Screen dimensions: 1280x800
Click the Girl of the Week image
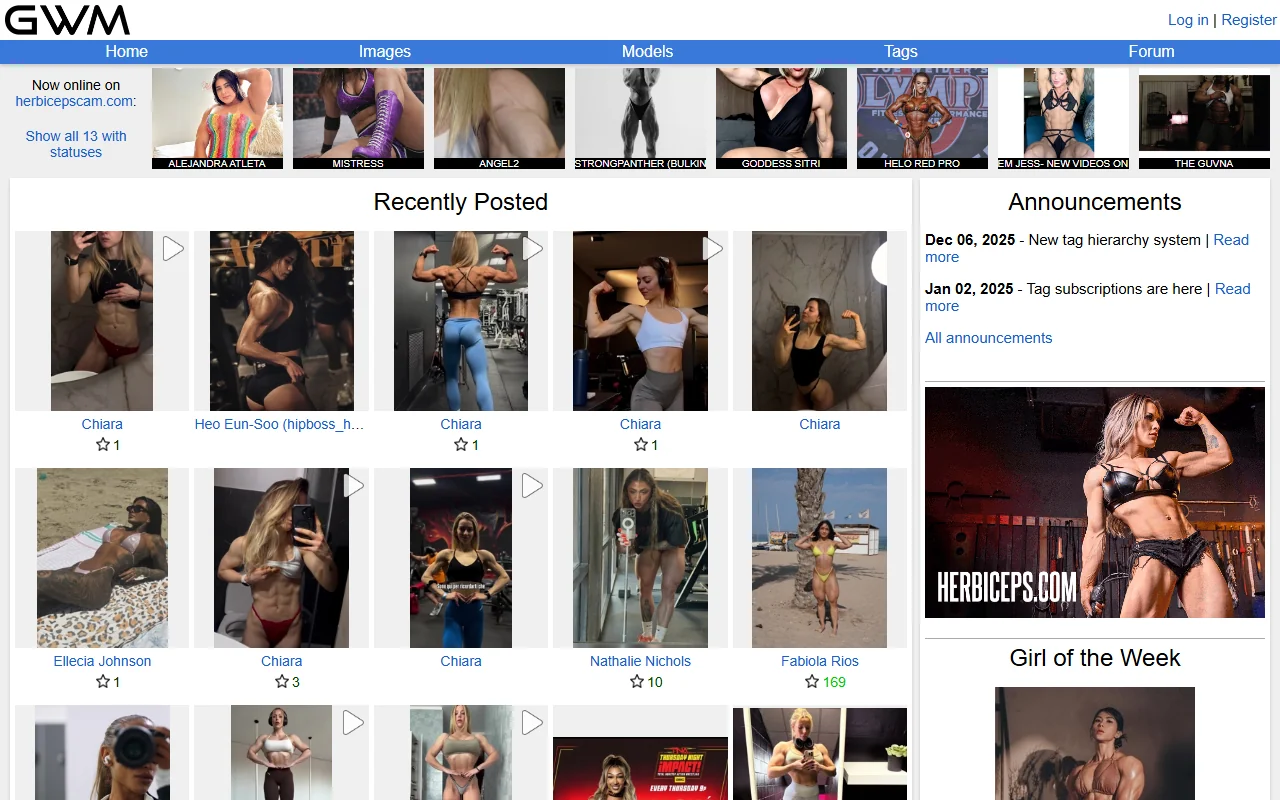[x=1094, y=745]
